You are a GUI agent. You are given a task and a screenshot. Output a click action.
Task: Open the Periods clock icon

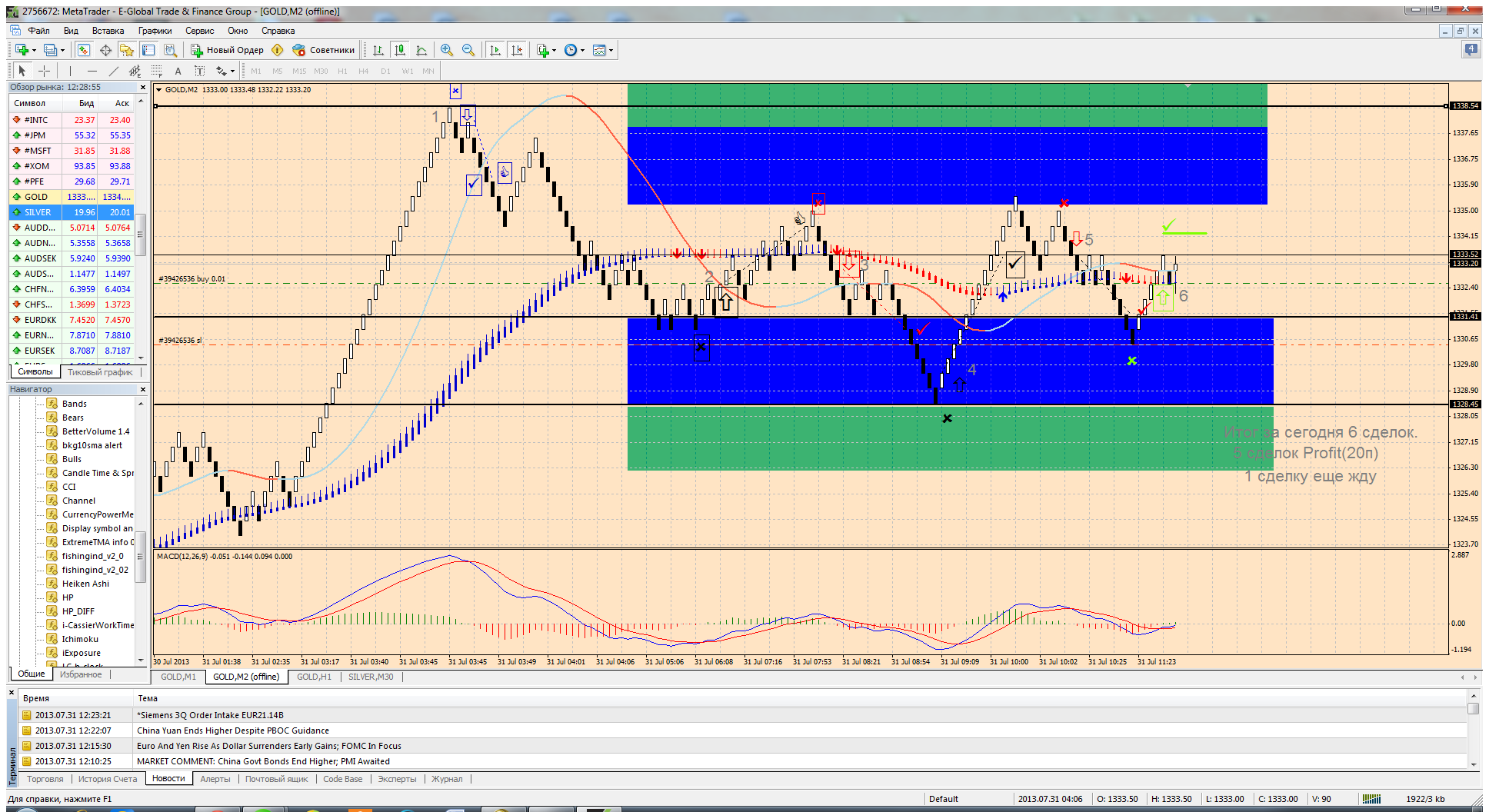pos(571,50)
